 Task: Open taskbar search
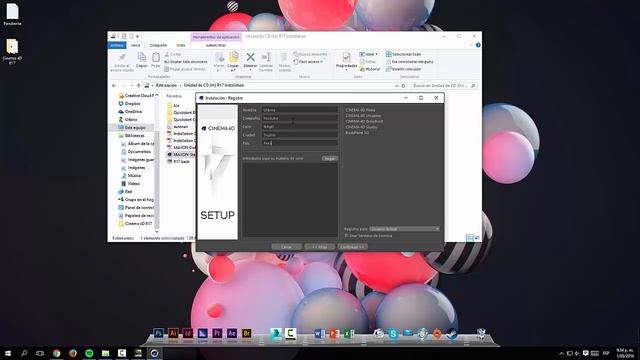(x=24, y=353)
